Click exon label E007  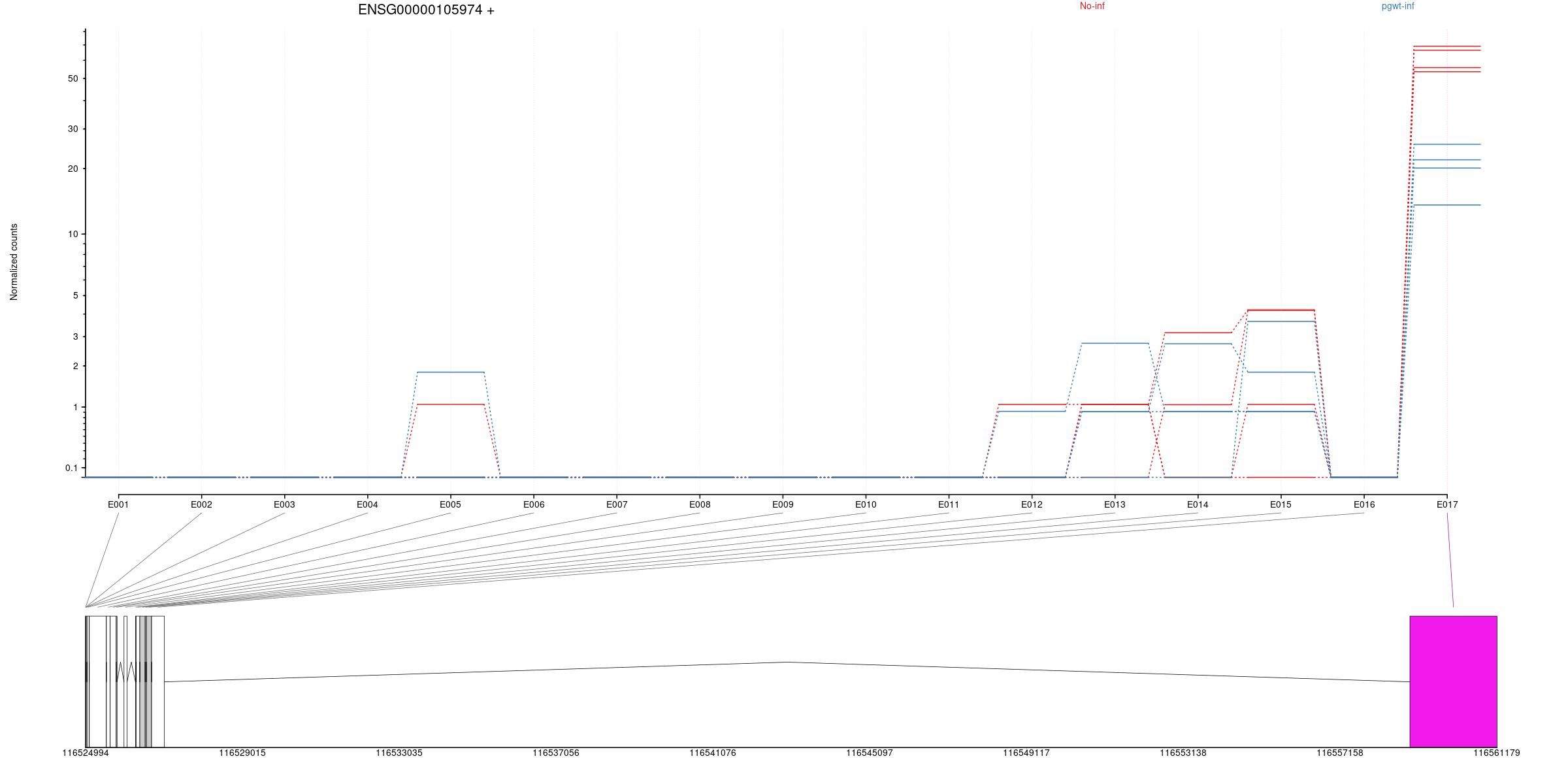pos(617,504)
